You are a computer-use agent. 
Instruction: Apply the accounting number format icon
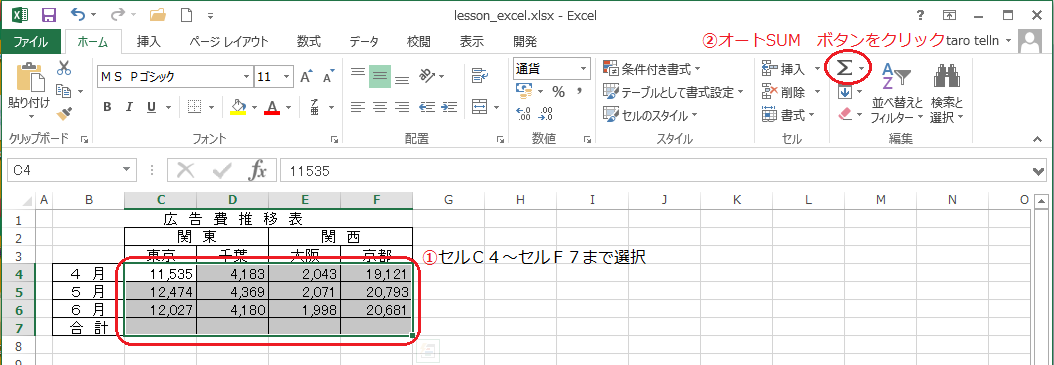524,91
